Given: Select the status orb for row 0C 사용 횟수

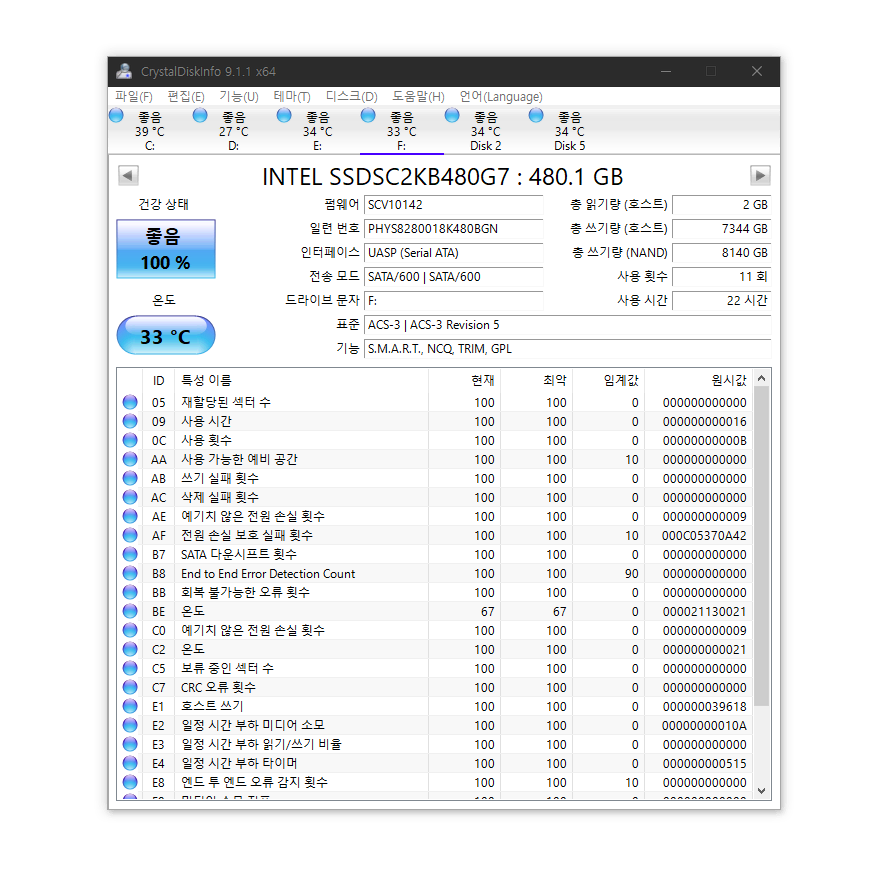Looking at the screenshot, I should click(130, 440).
